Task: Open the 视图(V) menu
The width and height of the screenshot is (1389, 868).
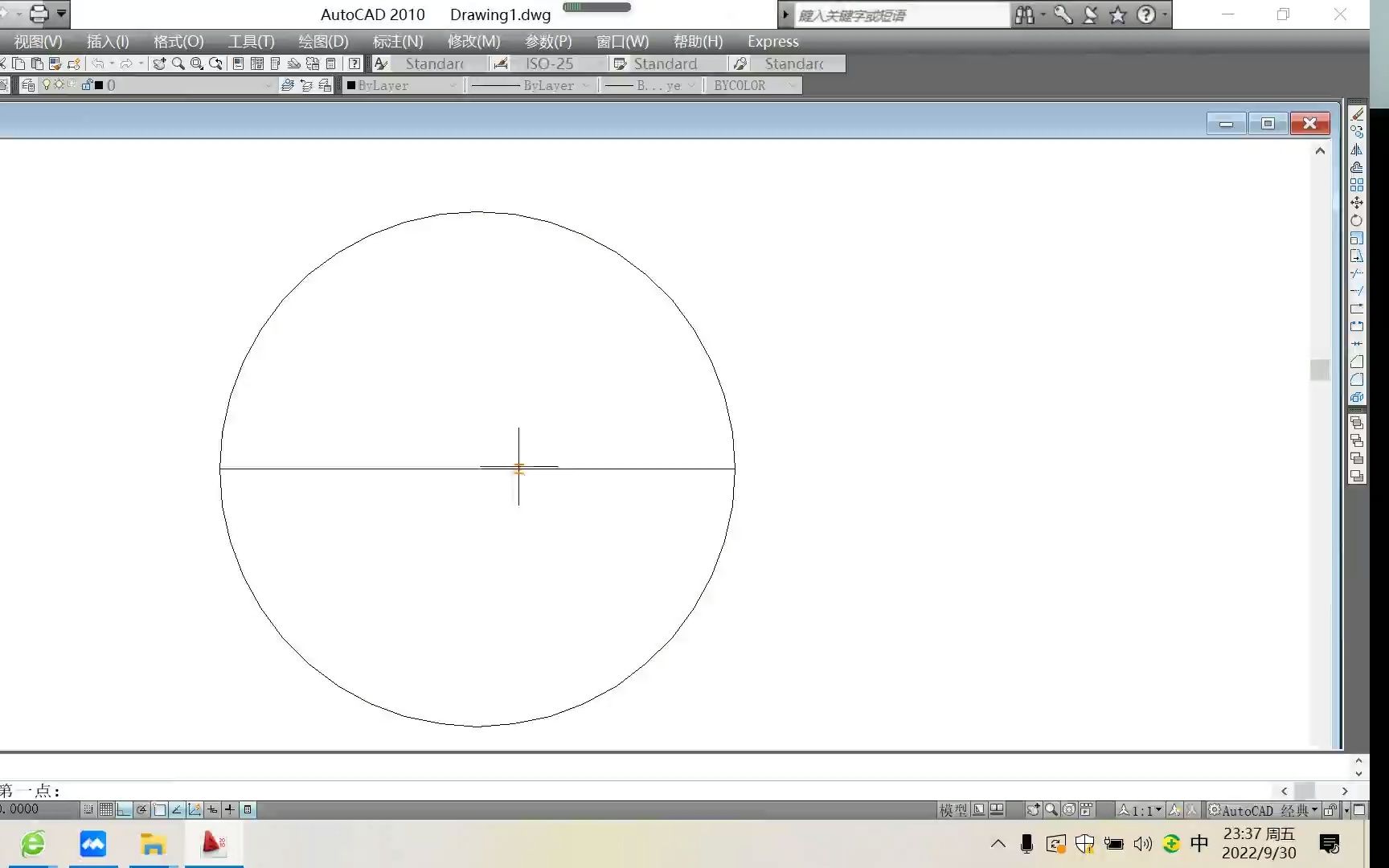Action: coord(38,41)
